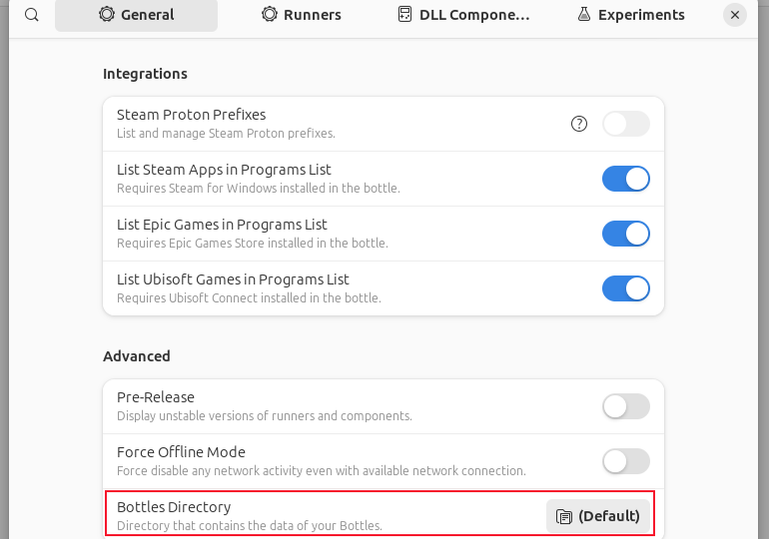Toggle List Ubisoft Games in Programs List
The width and height of the screenshot is (769, 539).
point(626,288)
